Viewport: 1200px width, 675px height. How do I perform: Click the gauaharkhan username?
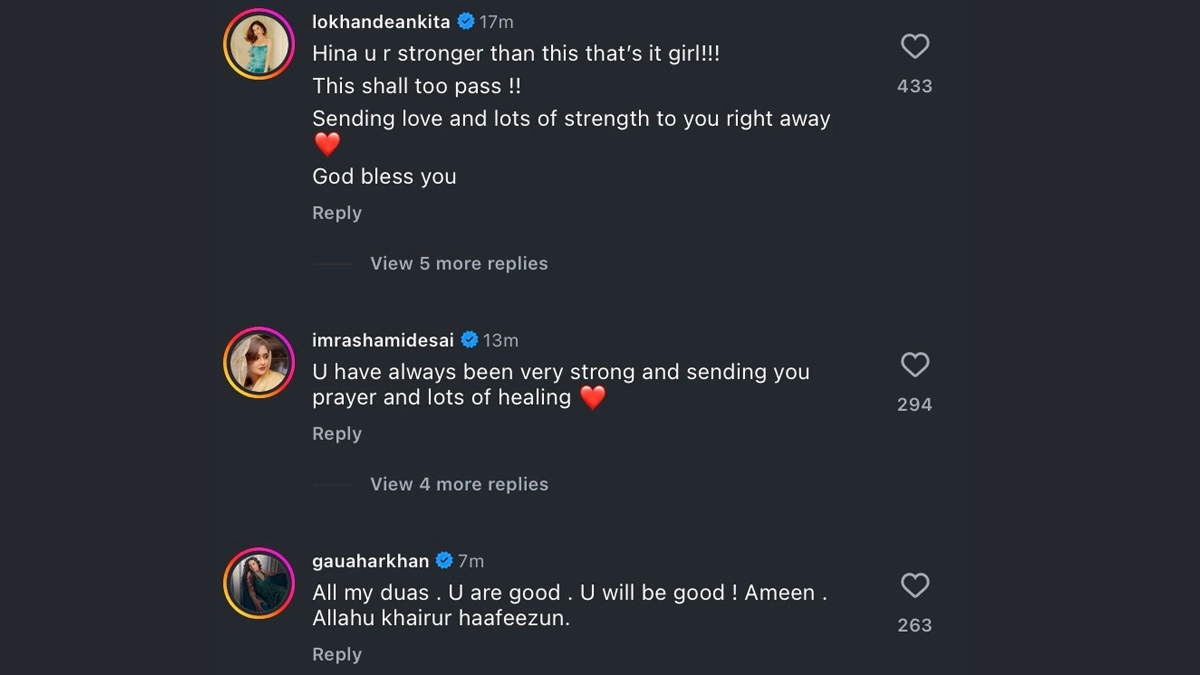[x=370, y=561]
